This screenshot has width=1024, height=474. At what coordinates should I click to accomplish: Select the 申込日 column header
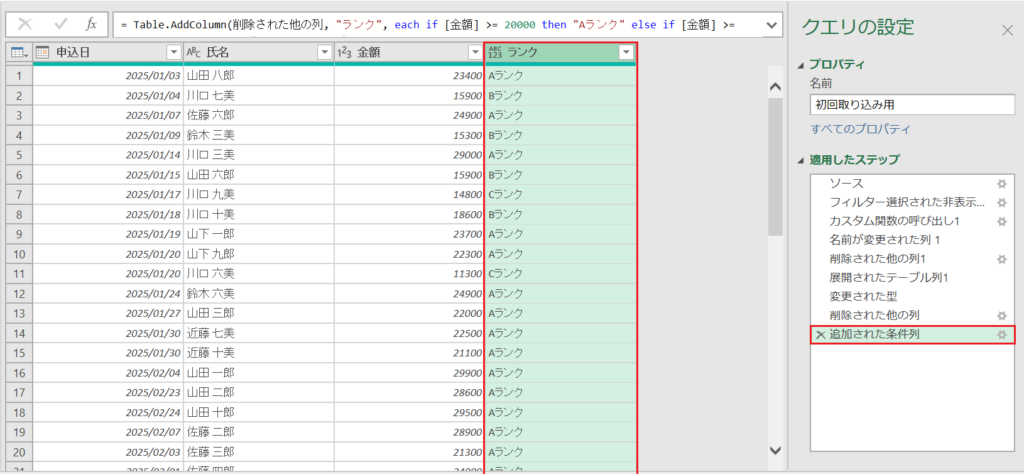tap(108, 53)
